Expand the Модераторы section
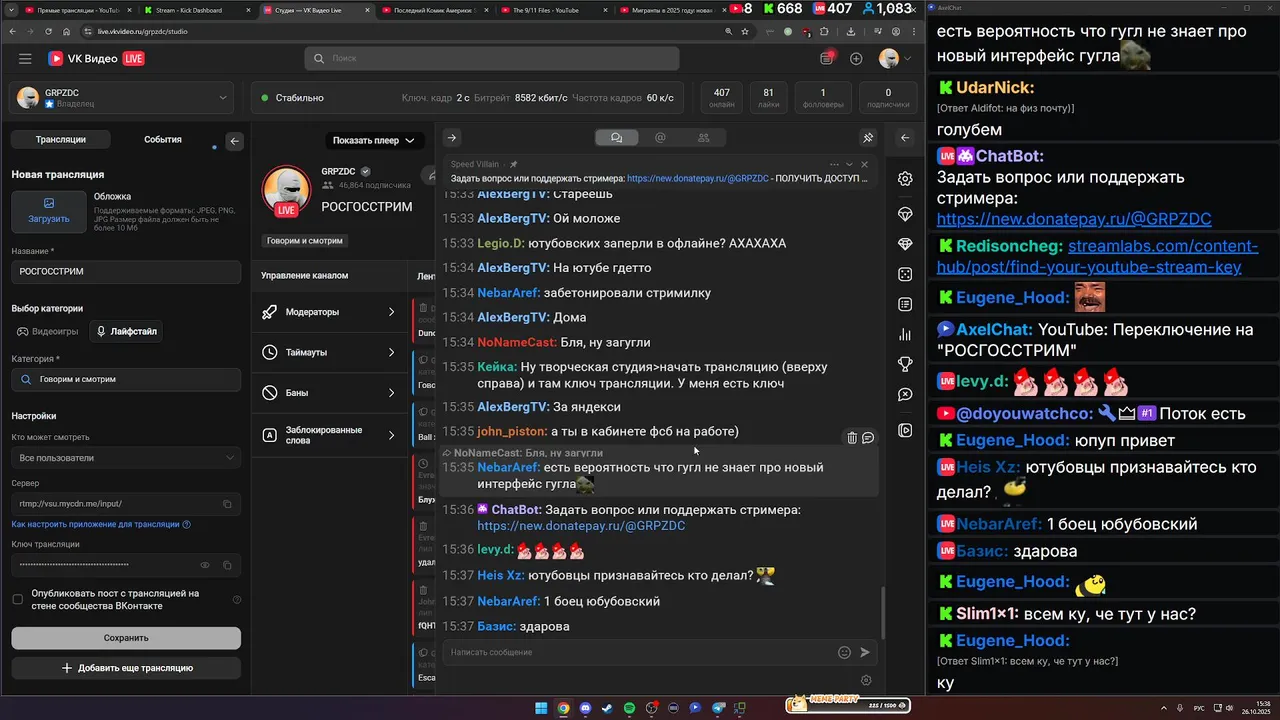Viewport: 1280px width, 720px height. pos(328,312)
